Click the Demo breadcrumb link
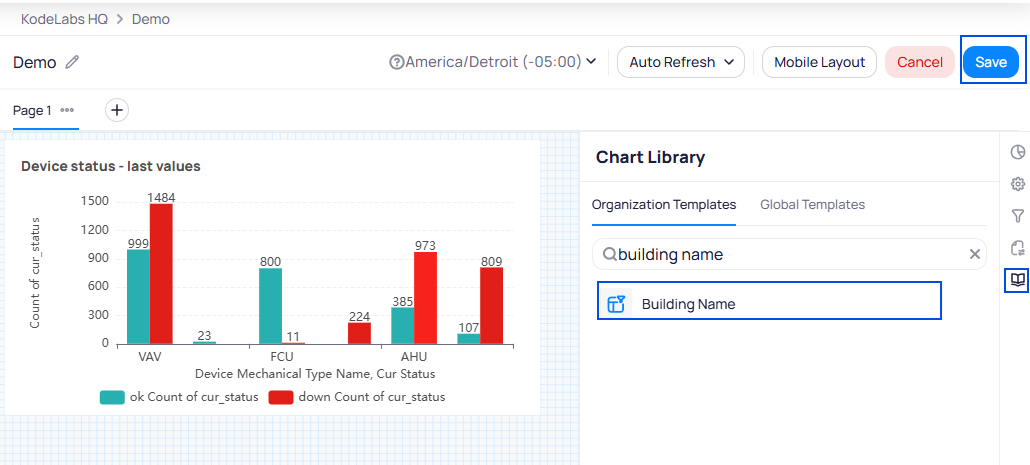1030x465 pixels. pyautogui.click(x=151, y=19)
